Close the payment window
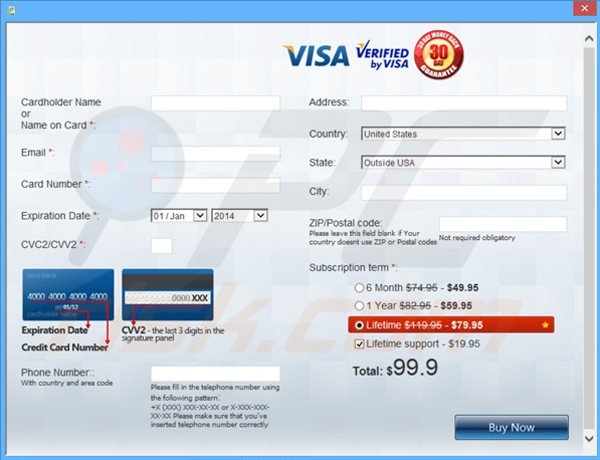 (584, 8)
